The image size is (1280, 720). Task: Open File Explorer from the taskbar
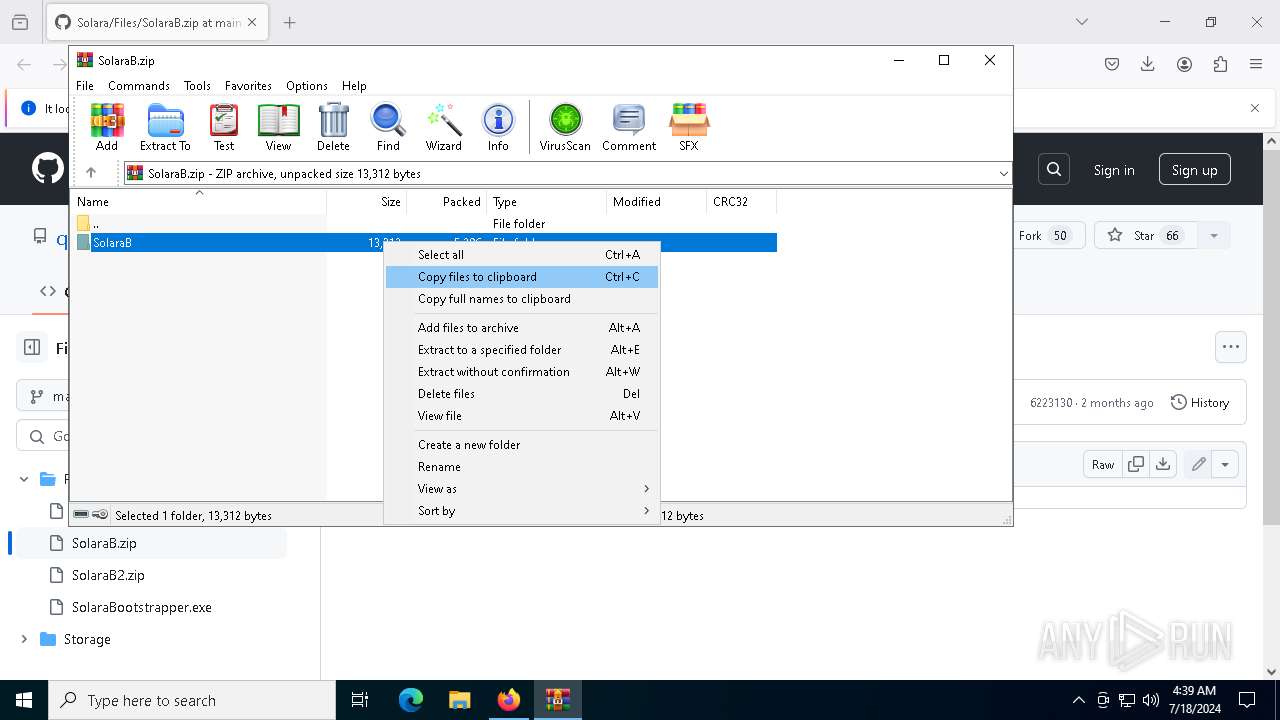[x=460, y=700]
